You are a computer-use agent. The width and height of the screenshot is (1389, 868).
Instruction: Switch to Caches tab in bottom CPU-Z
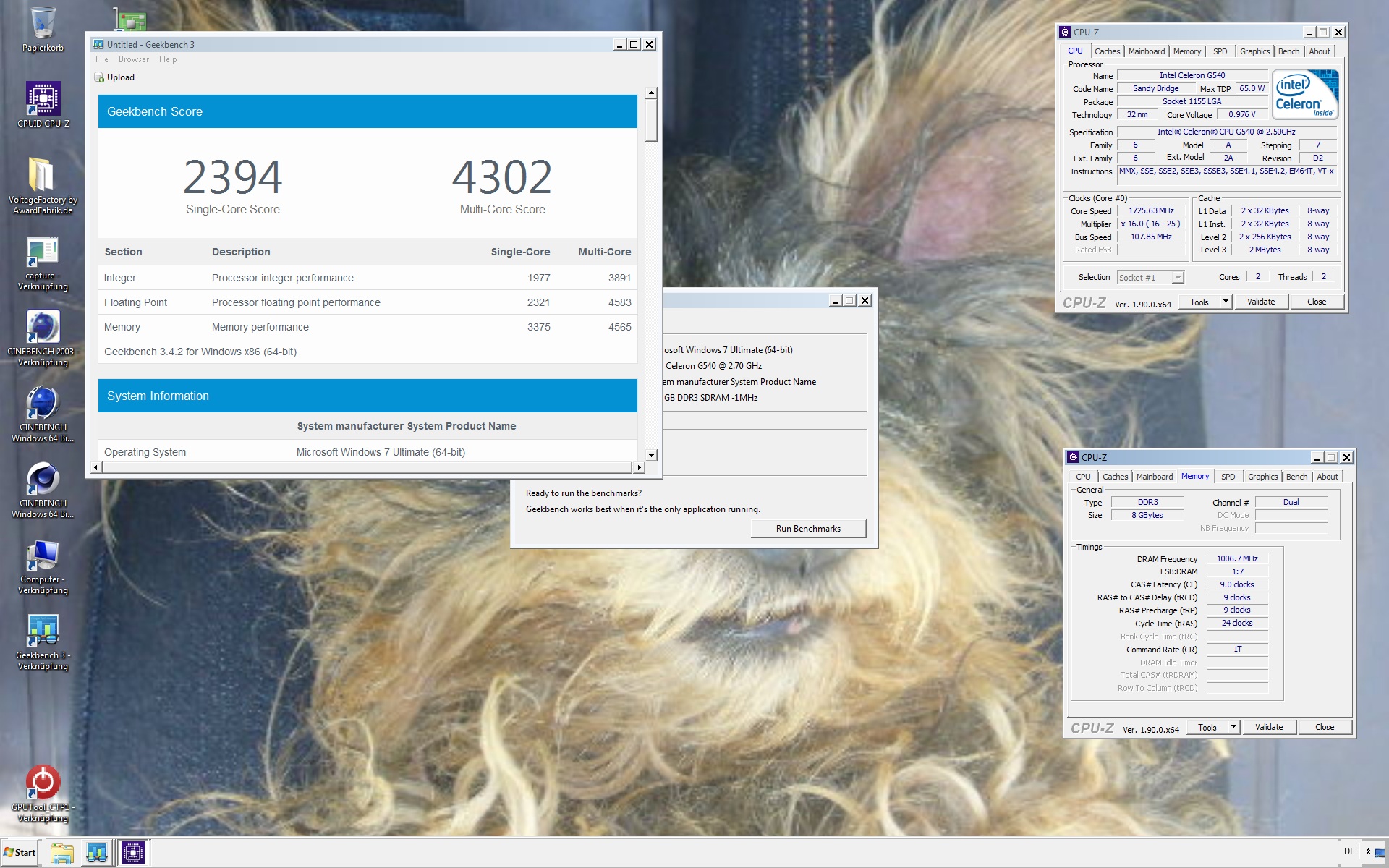click(1115, 477)
